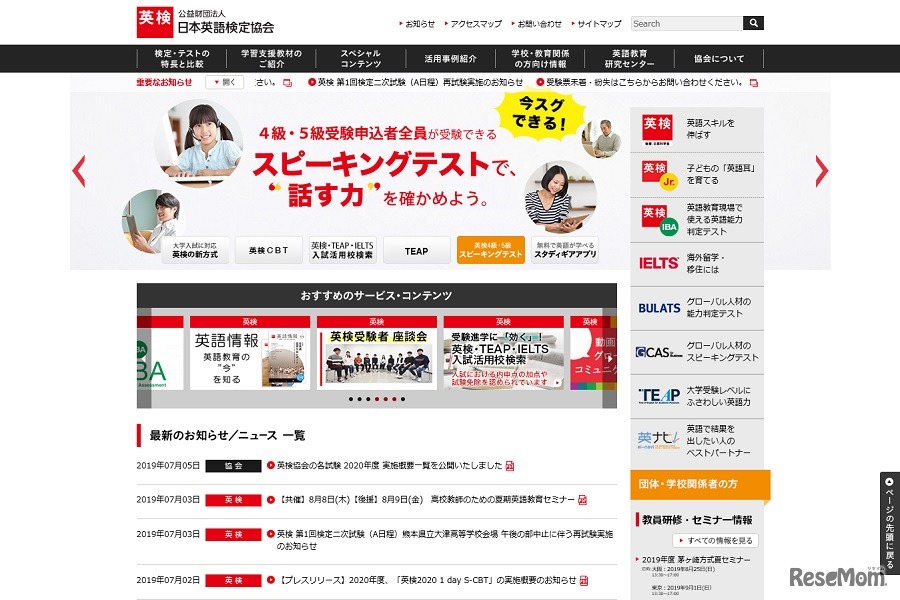Select the fifth carousel pagination dot
The width and height of the screenshot is (900, 600).
pyautogui.click(x=385, y=397)
